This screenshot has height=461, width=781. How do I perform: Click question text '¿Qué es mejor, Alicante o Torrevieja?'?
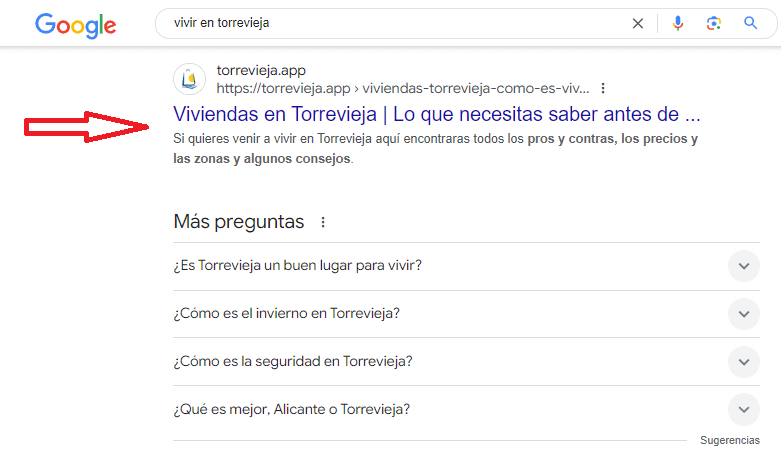point(291,409)
